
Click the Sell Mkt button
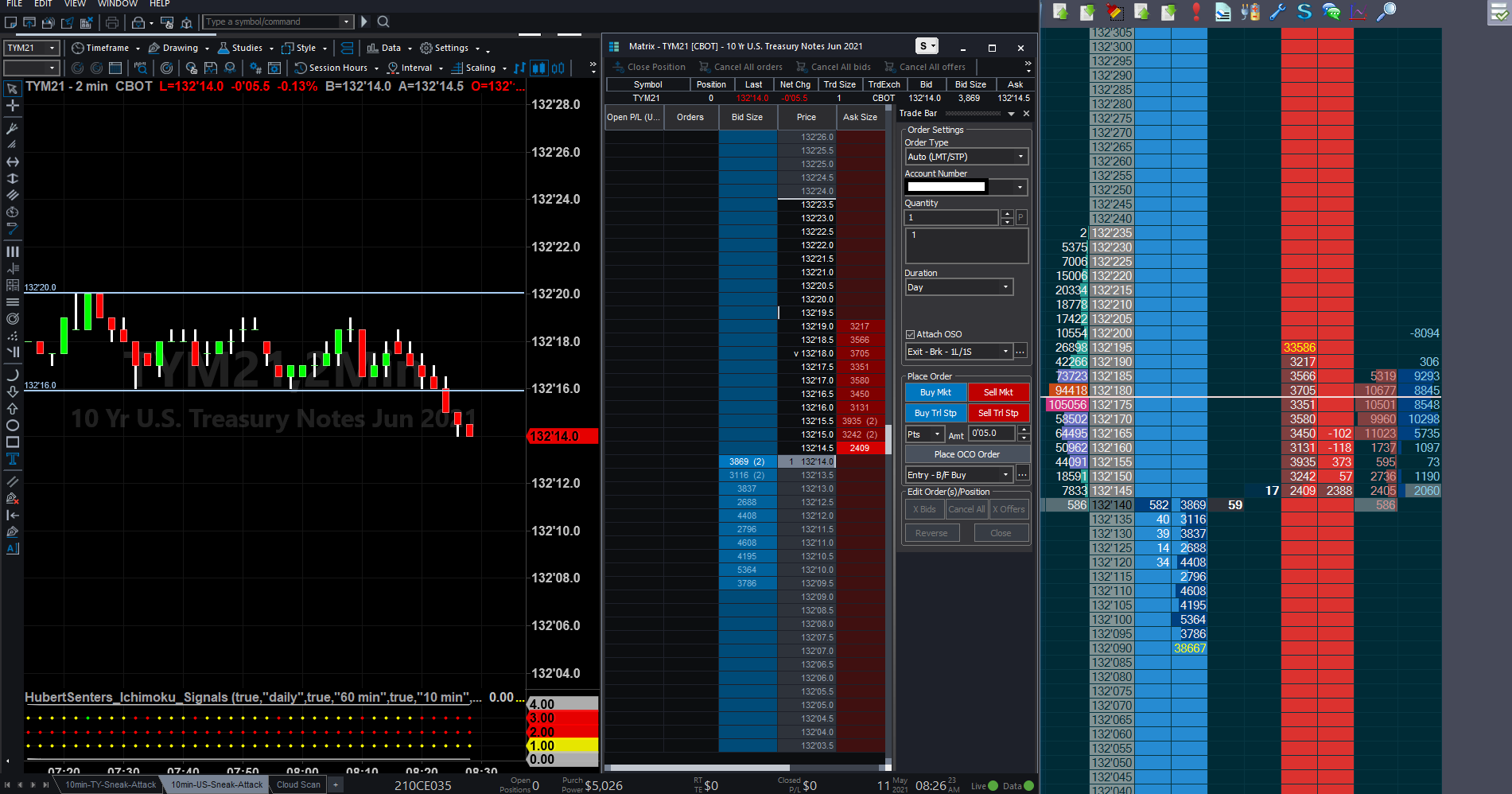998,392
